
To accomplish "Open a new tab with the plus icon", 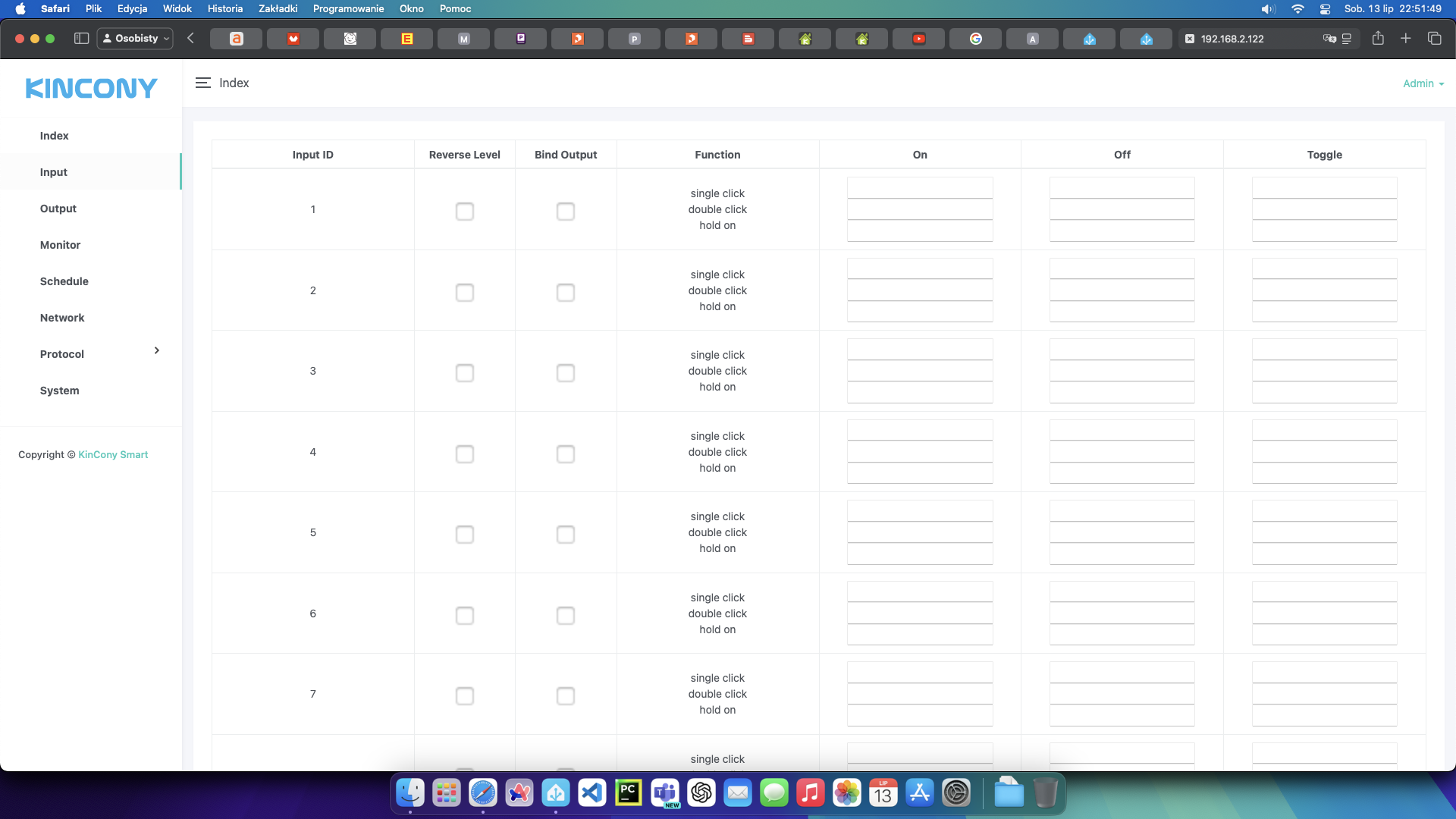I will coord(1406,39).
